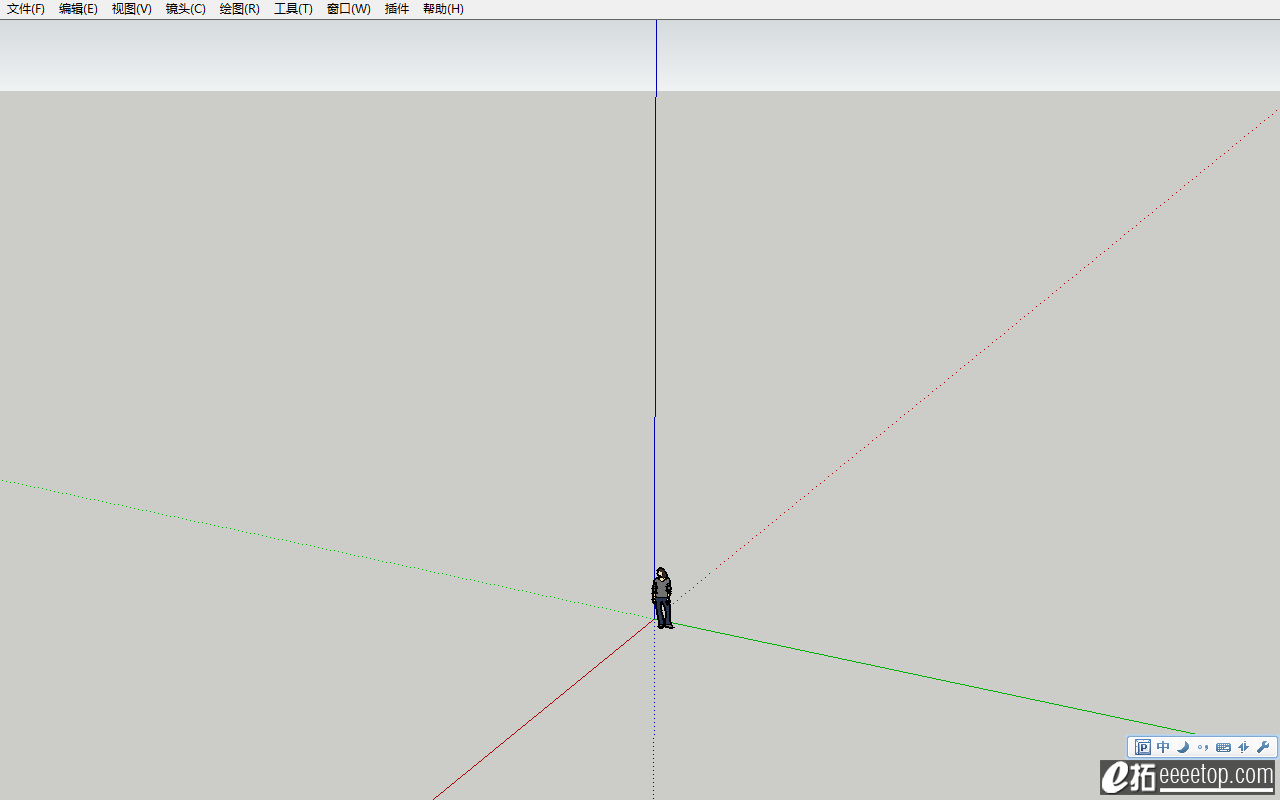1280x800 pixels.
Task: Open the 窗口(W) window menu
Action: point(348,9)
